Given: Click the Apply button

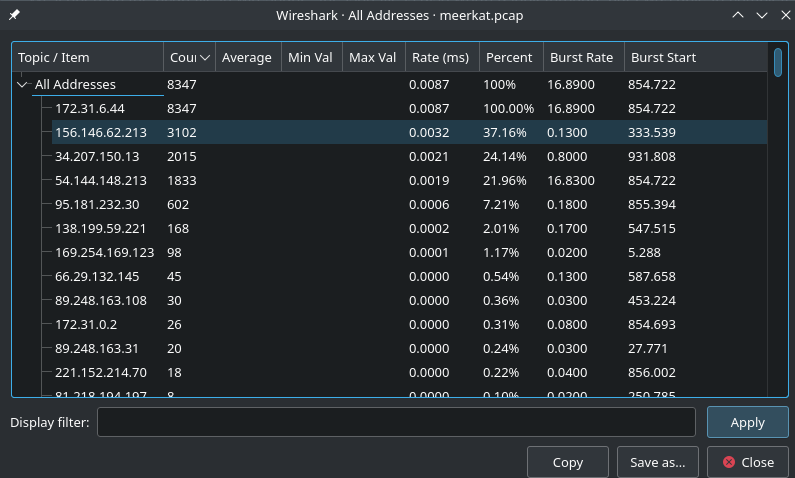Looking at the screenshot, I should pyautogui.click(x=747, y=422).
